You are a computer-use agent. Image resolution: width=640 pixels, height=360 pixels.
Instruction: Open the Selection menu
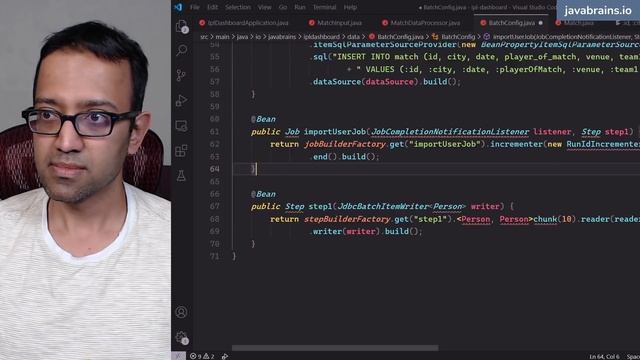pyautogui.click(x=238, y=7)
